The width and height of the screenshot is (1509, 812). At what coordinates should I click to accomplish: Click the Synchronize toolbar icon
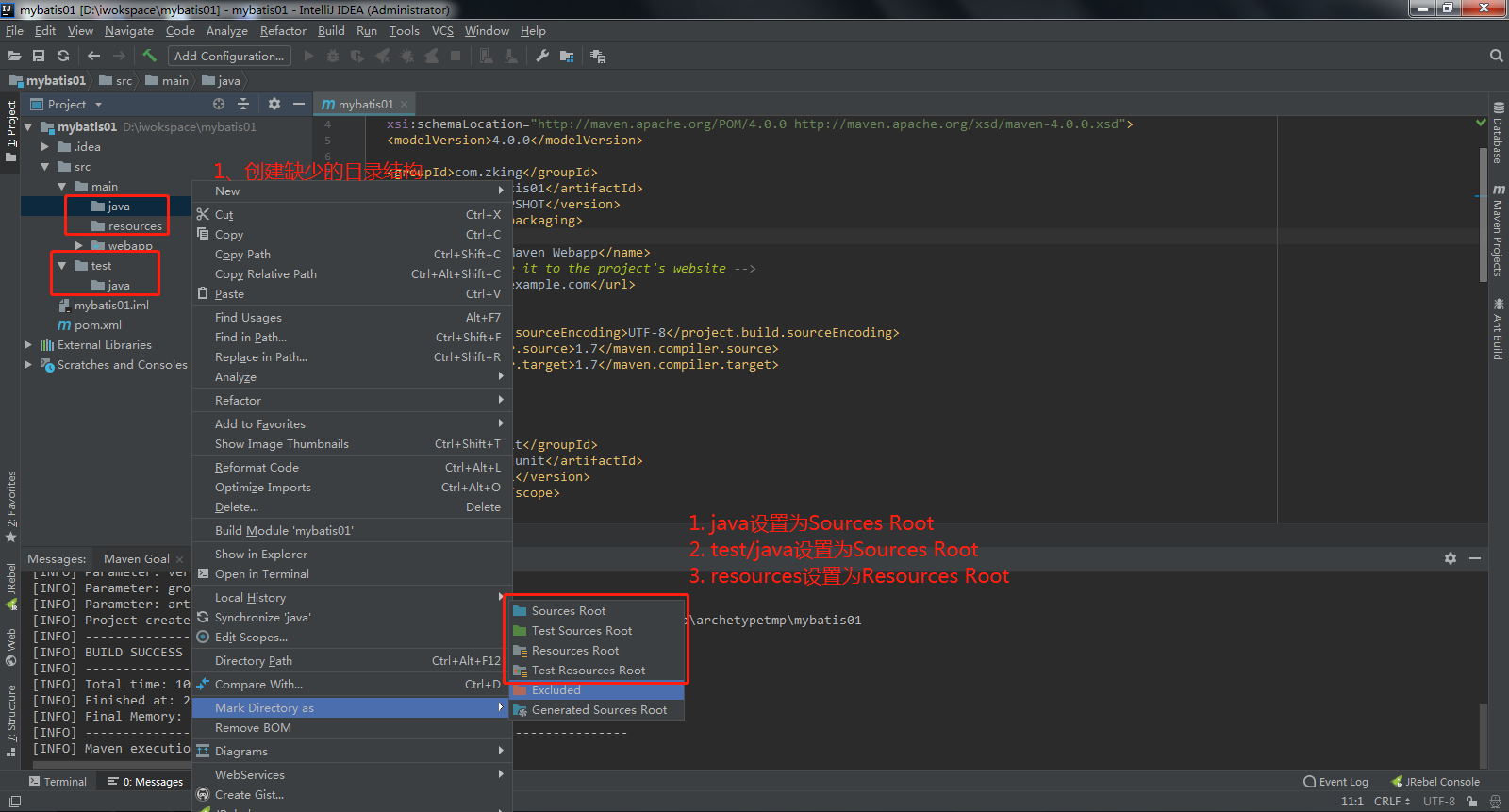point(63,57)
